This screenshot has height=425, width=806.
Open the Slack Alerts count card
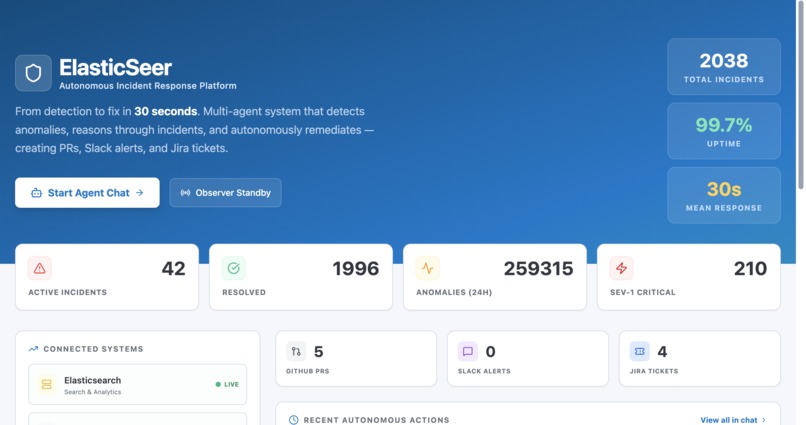click(528, 359)
